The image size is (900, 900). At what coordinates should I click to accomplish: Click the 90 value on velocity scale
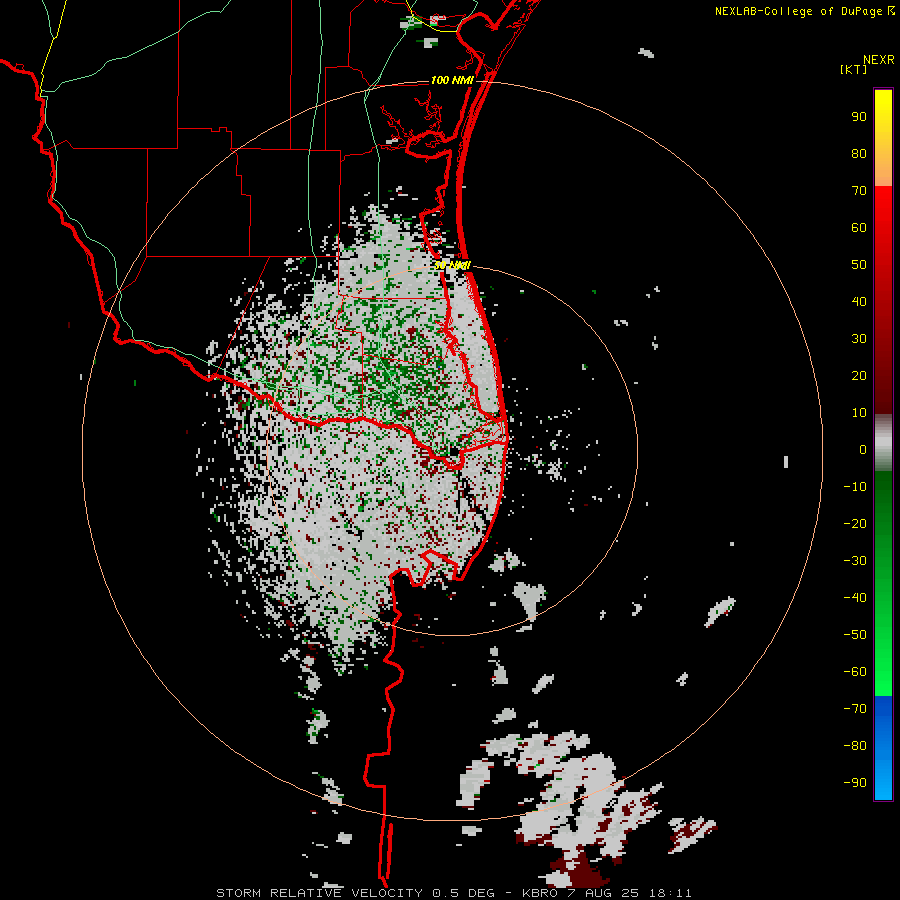(859, 117)
